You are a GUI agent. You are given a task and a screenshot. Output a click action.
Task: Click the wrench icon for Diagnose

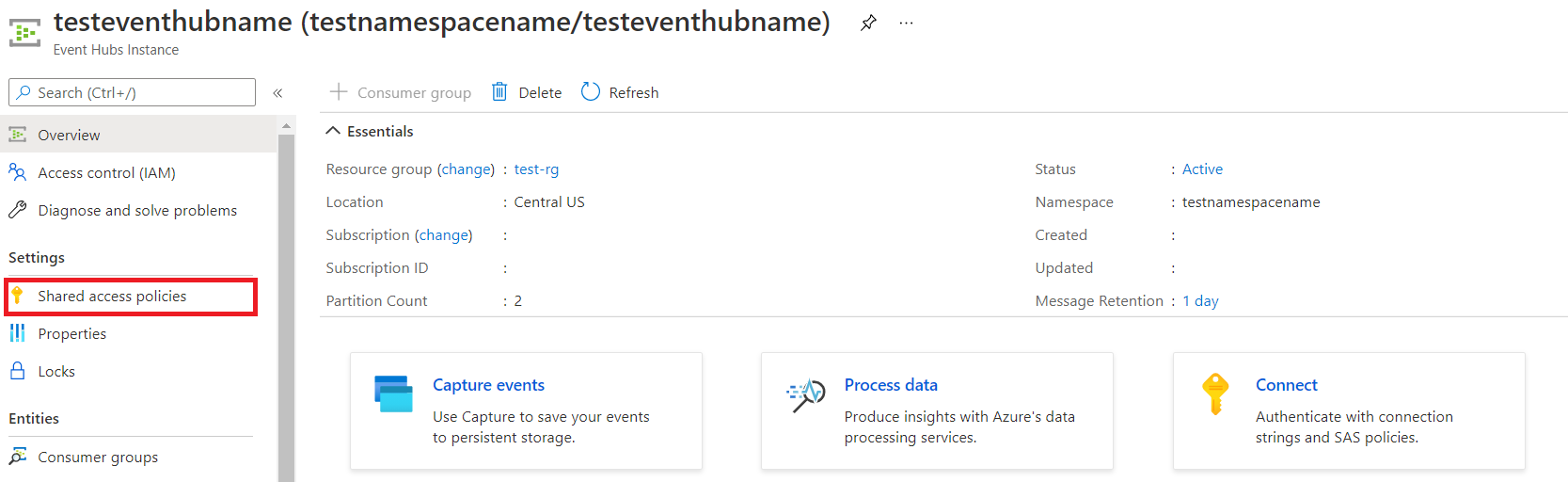tap(17, 210)
